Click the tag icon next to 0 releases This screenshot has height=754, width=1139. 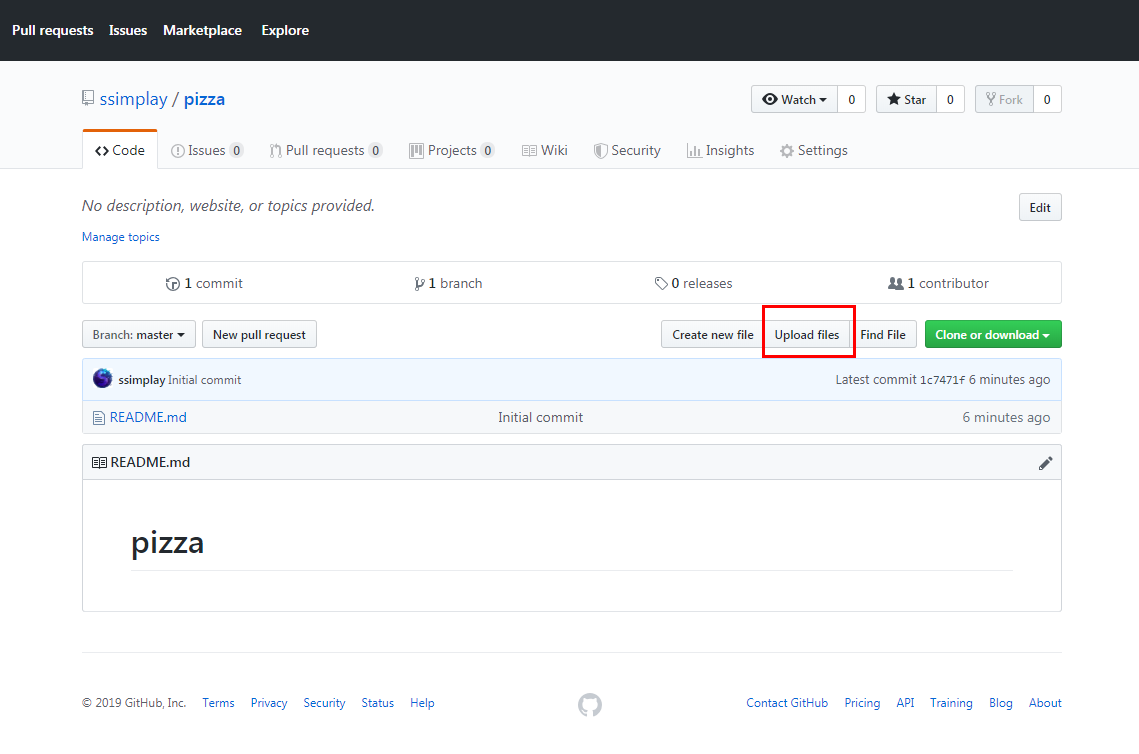[x=661, y=283]
